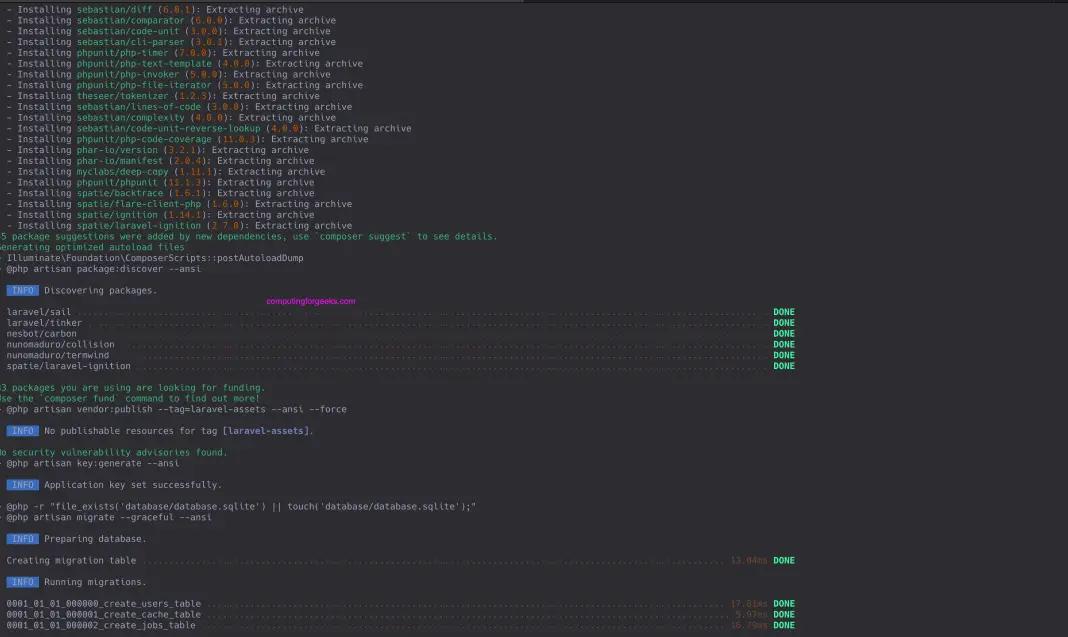Click the INFO badge beside Running migrations

point(22,581)
